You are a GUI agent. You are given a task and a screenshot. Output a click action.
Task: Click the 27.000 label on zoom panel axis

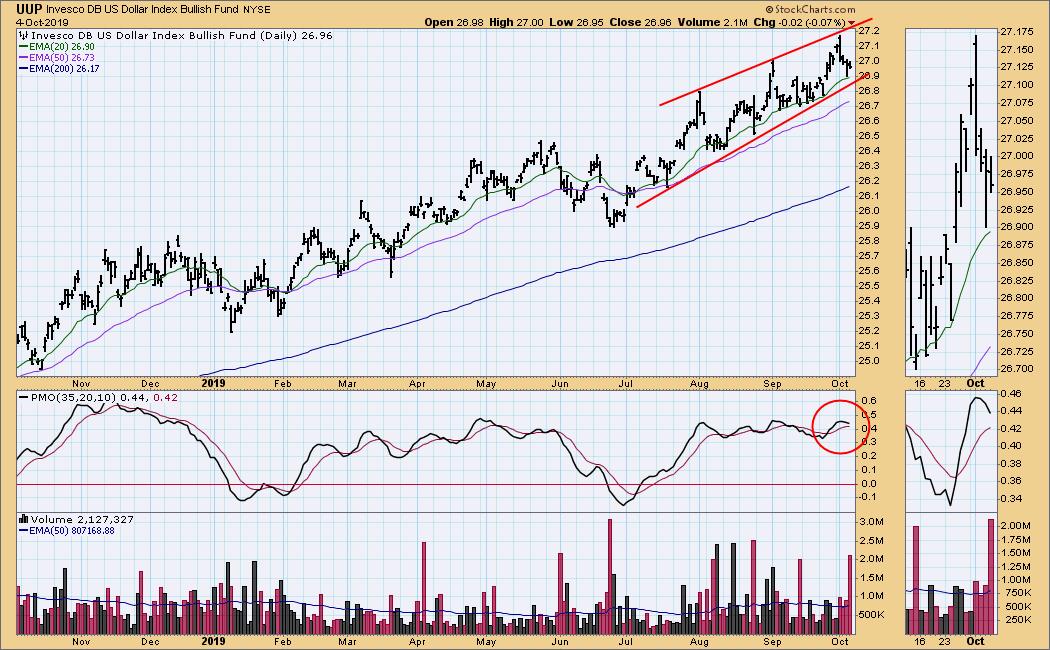tap(1016, 156)
